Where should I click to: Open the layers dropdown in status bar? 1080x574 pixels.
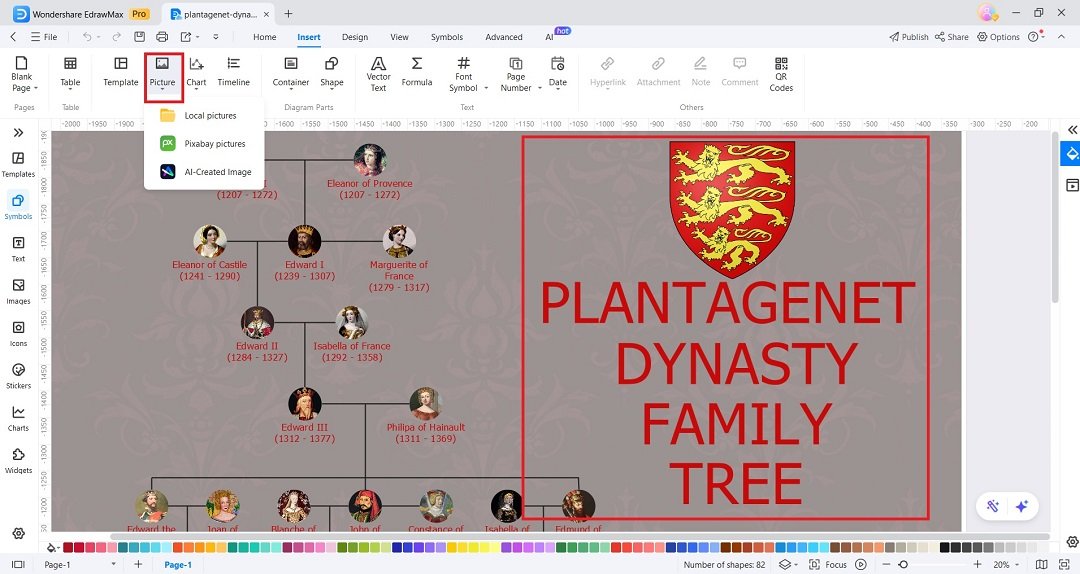tap(788, 564)
